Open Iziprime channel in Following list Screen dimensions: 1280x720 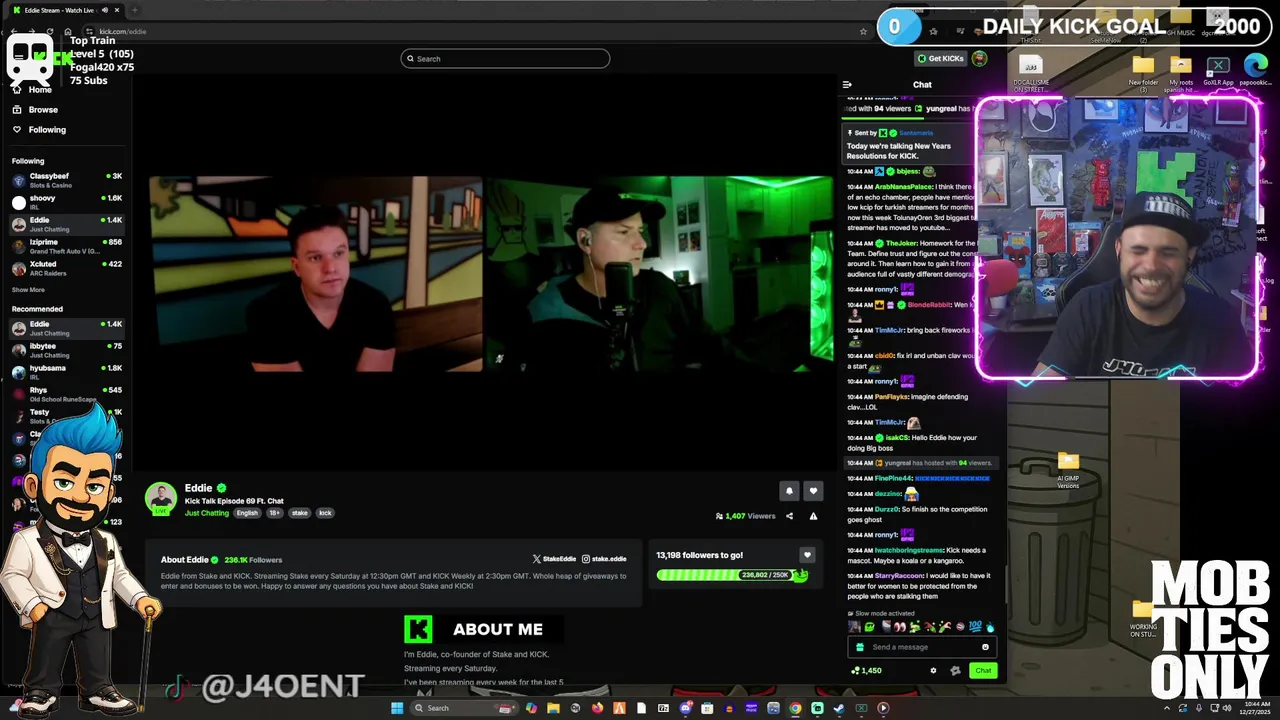pos(66,245)
